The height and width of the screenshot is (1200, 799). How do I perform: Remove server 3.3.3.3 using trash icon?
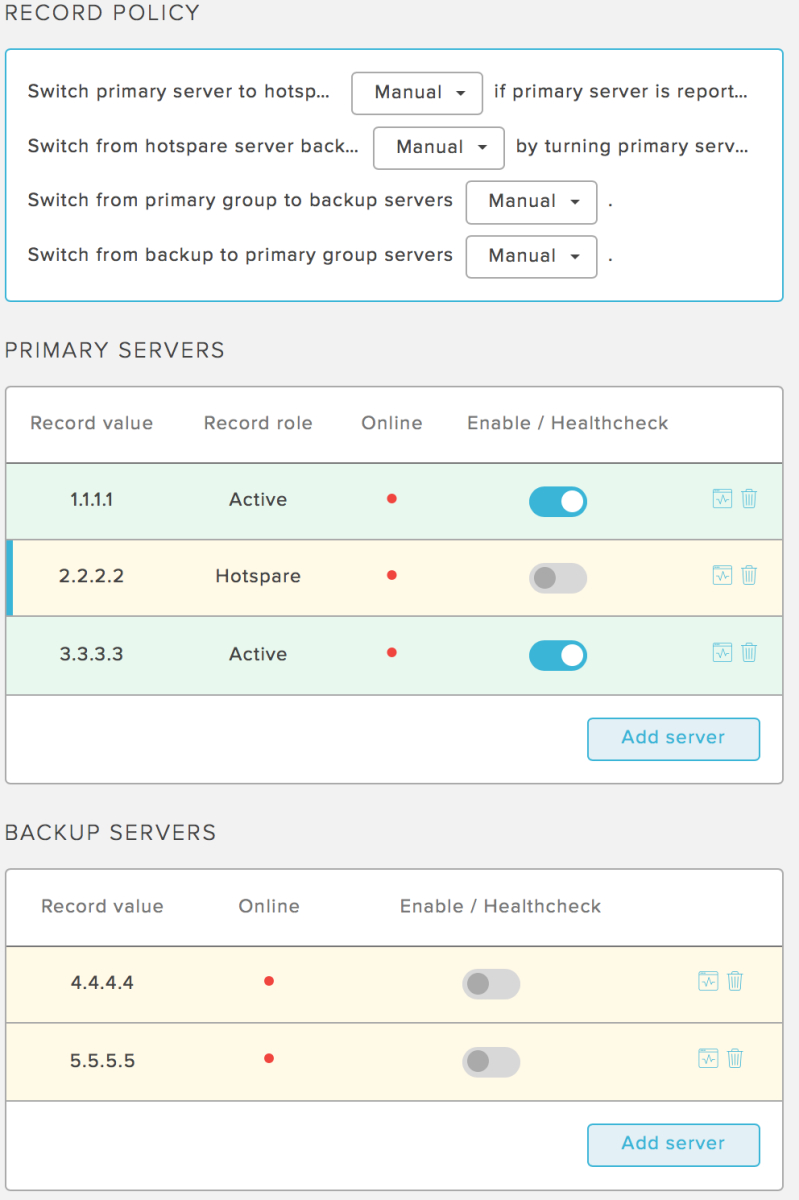point(749,652)
